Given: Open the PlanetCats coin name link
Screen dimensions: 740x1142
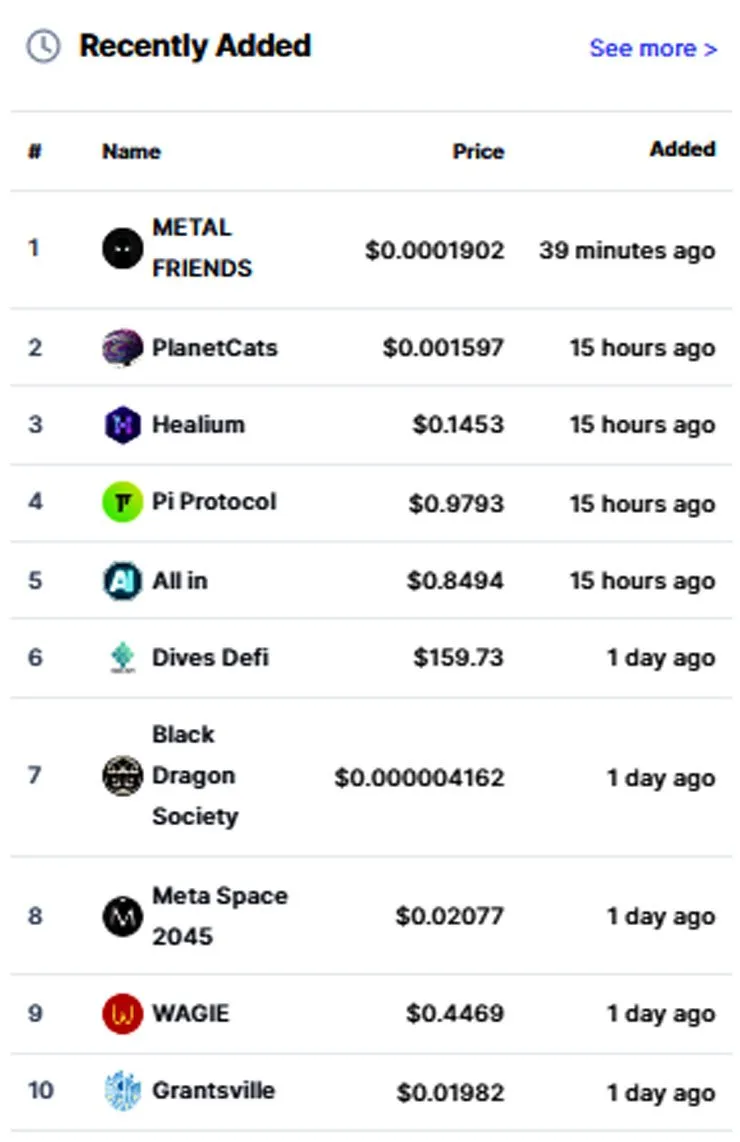Looking at the screenshot, I should pyautogui.click(x=214, y=348).
